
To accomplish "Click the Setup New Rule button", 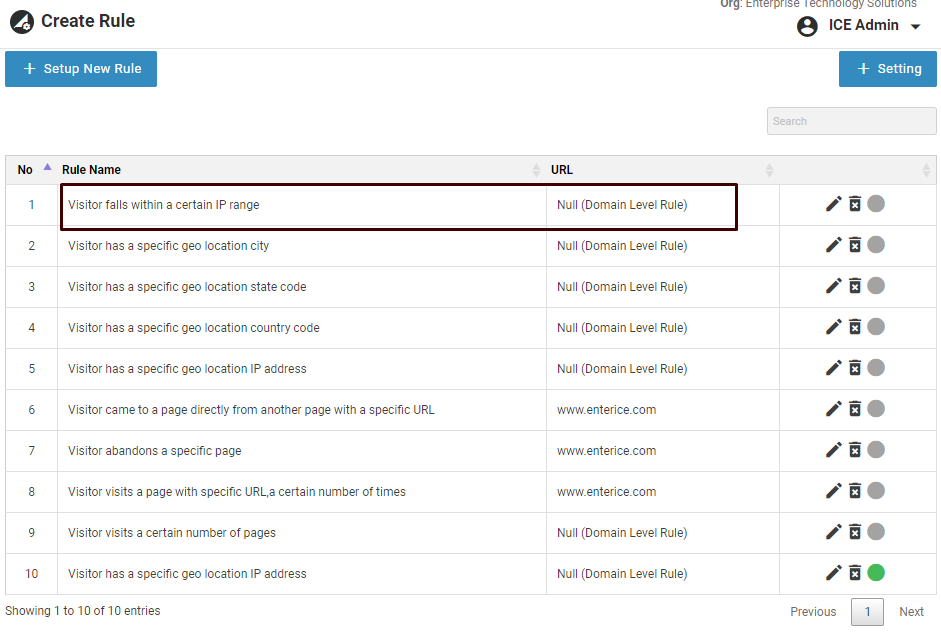I will point(81,69).
